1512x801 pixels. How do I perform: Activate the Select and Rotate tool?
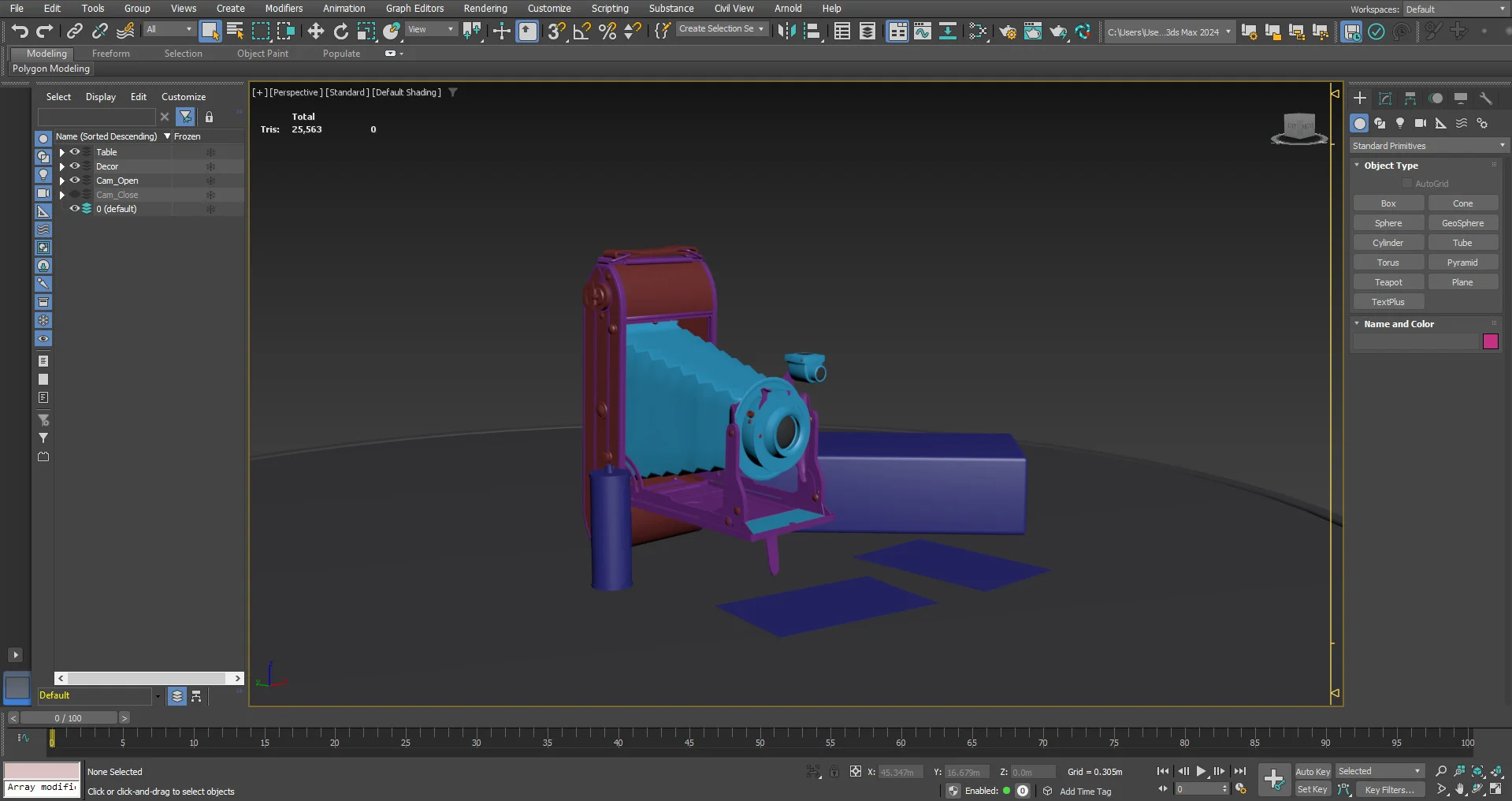(x=340, y=31)
